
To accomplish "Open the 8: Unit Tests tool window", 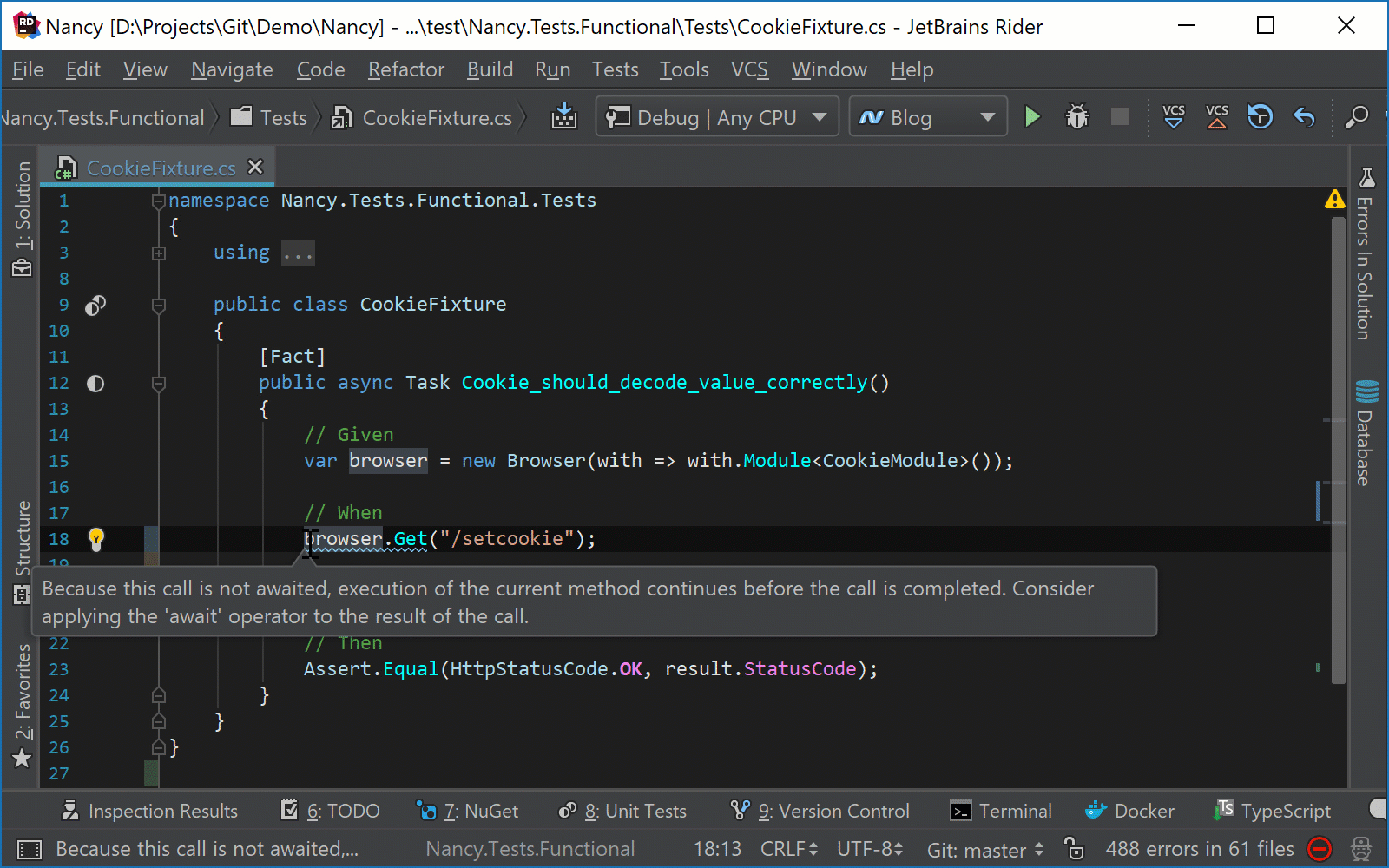I will [622, 811].
